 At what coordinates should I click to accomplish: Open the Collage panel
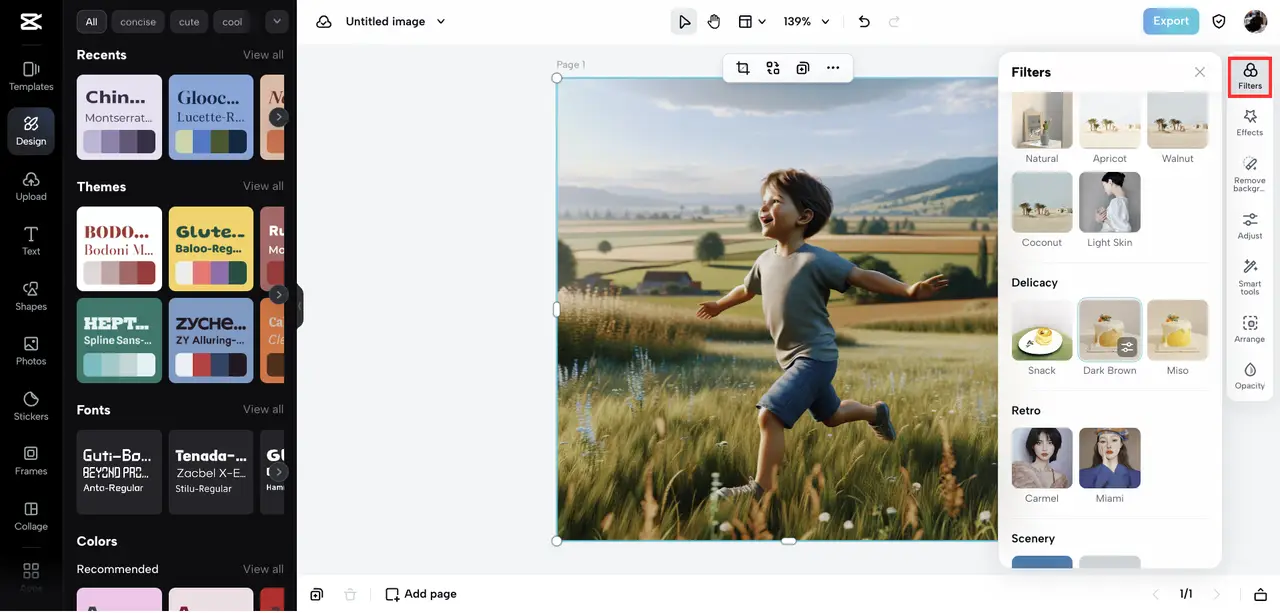point(31,516)
